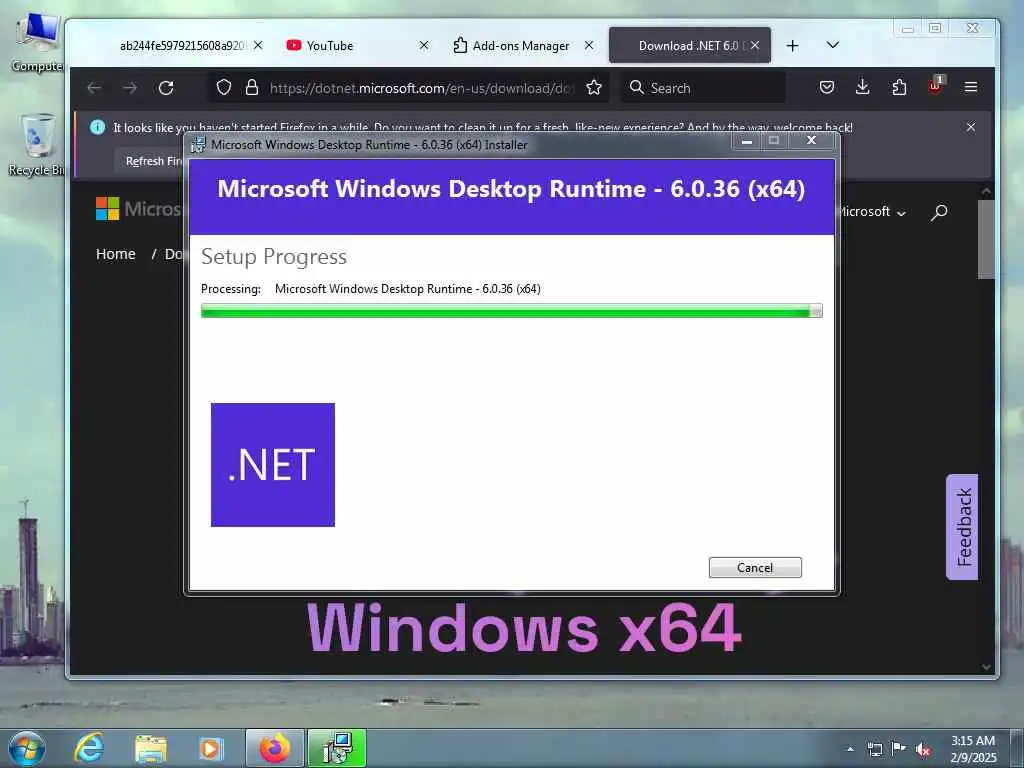The image size is (1024, 768).
Task: Open Windows Explorer from taskbar
Action: pos(151,748)
